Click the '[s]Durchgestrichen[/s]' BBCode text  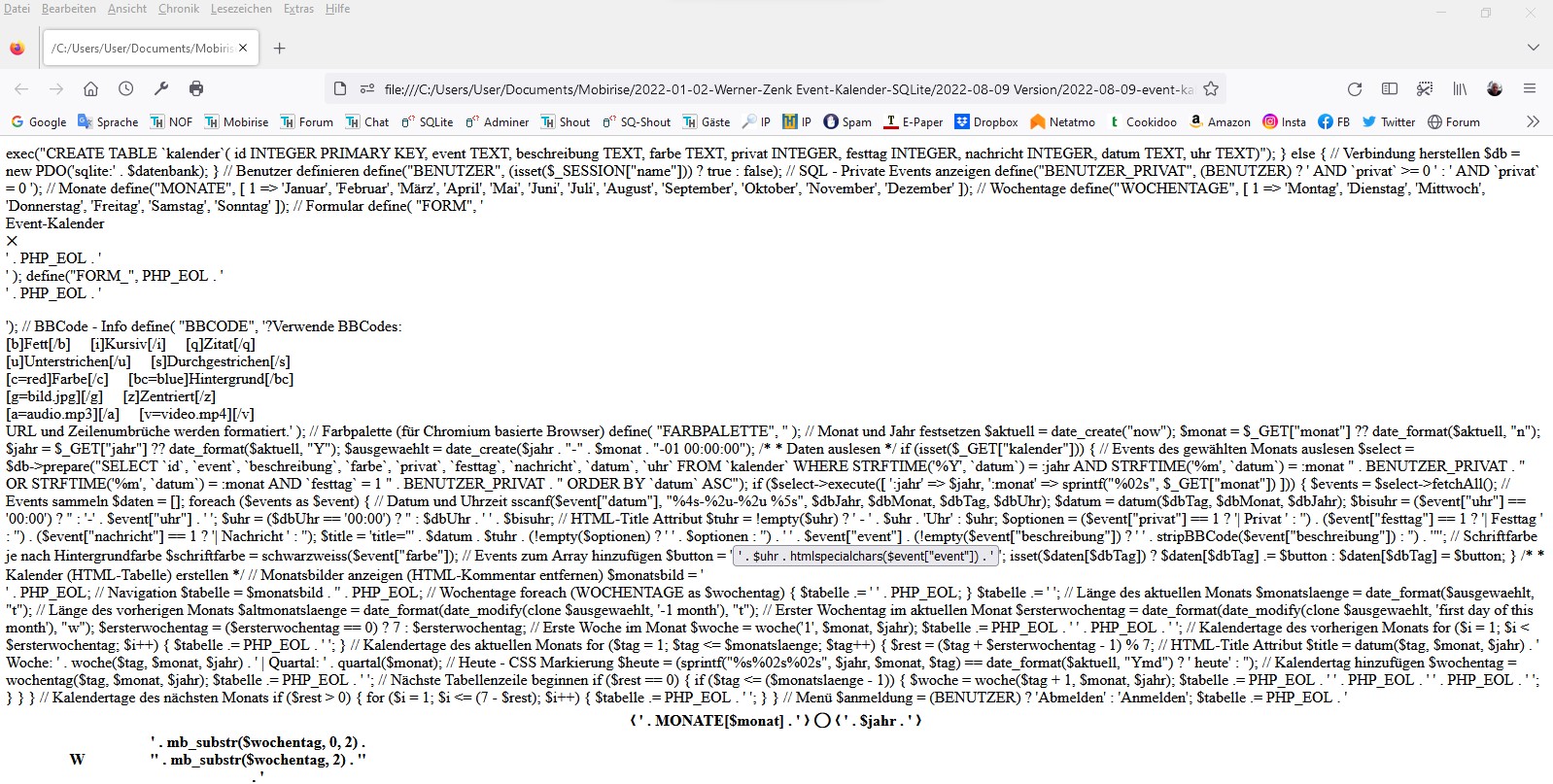[221, 361]
